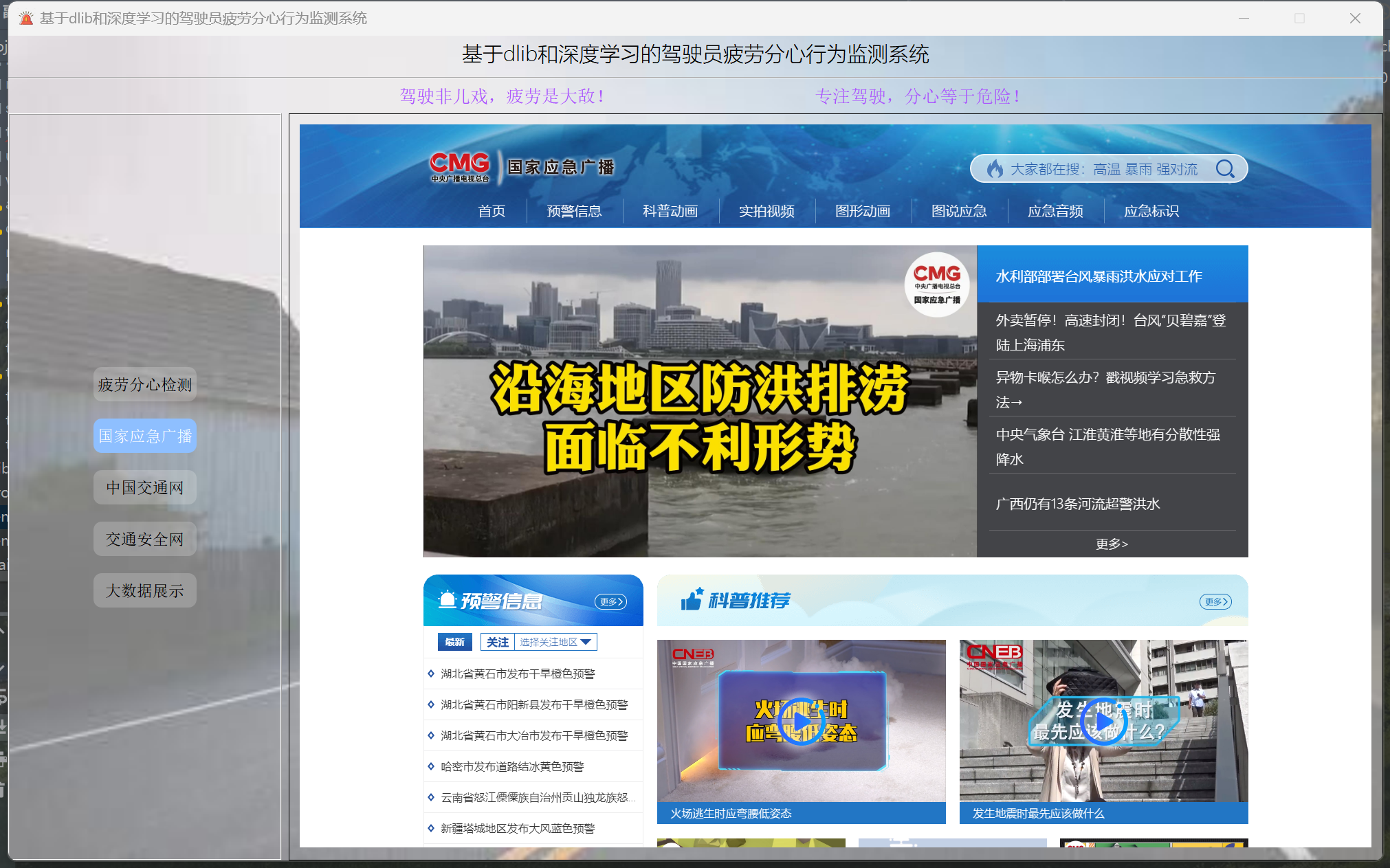The width and height of the screenshot is (1390, 868).
Task: Click caption 火场逃生时应弯腰低姿态
Action: [x=731, y=813]
